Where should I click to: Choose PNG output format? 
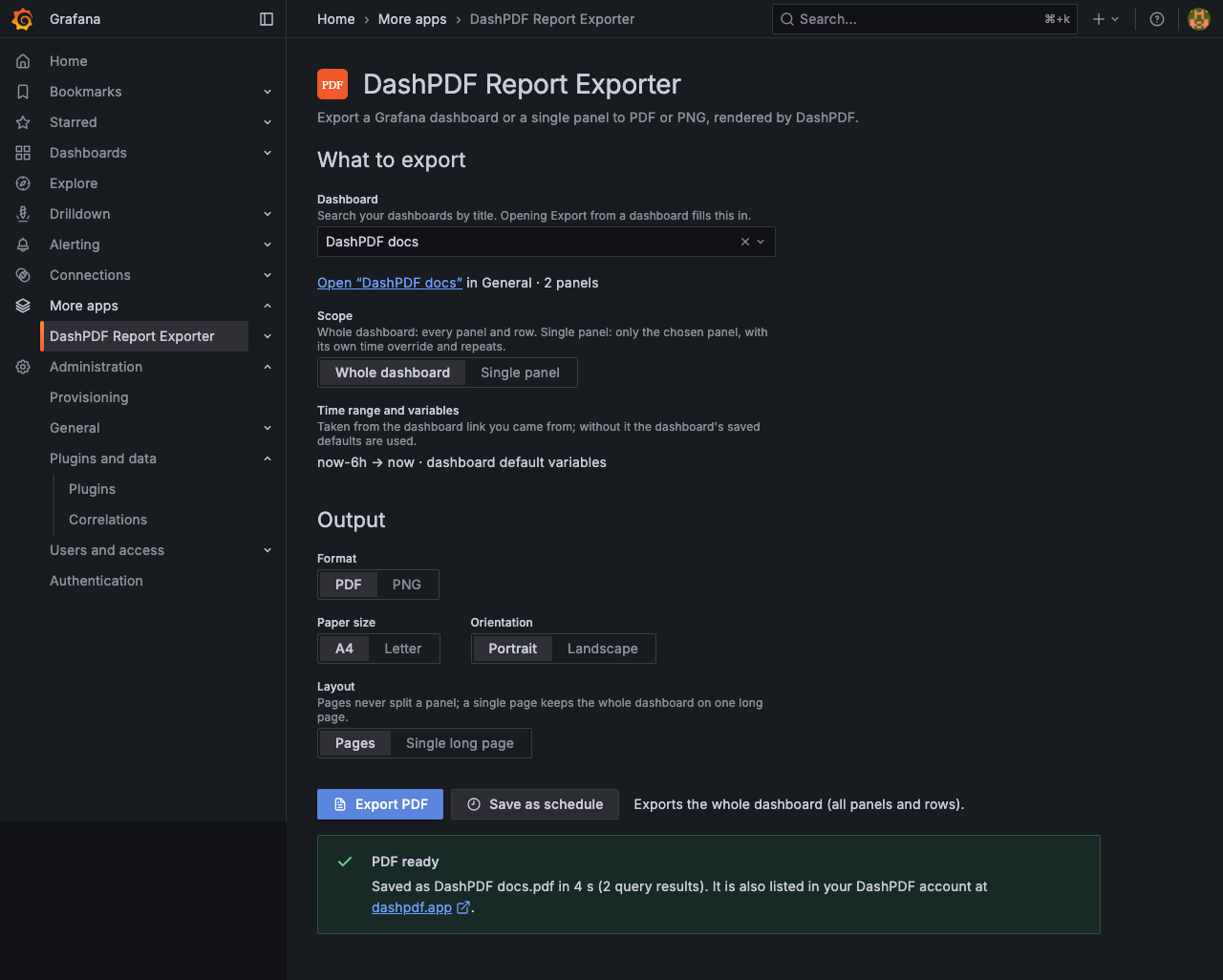pos(407,585)
